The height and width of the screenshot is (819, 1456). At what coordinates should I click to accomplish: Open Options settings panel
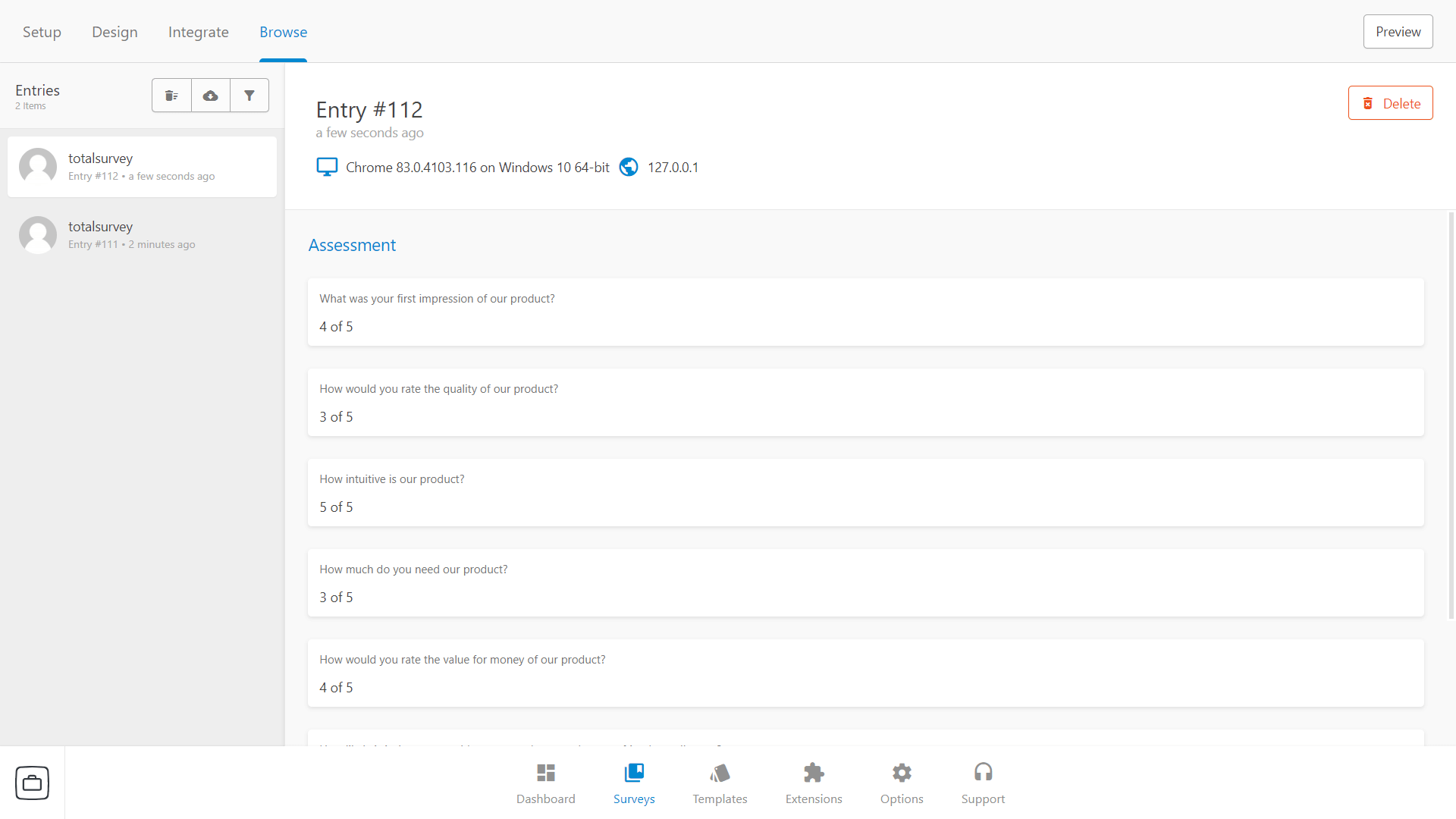(900, 782)
